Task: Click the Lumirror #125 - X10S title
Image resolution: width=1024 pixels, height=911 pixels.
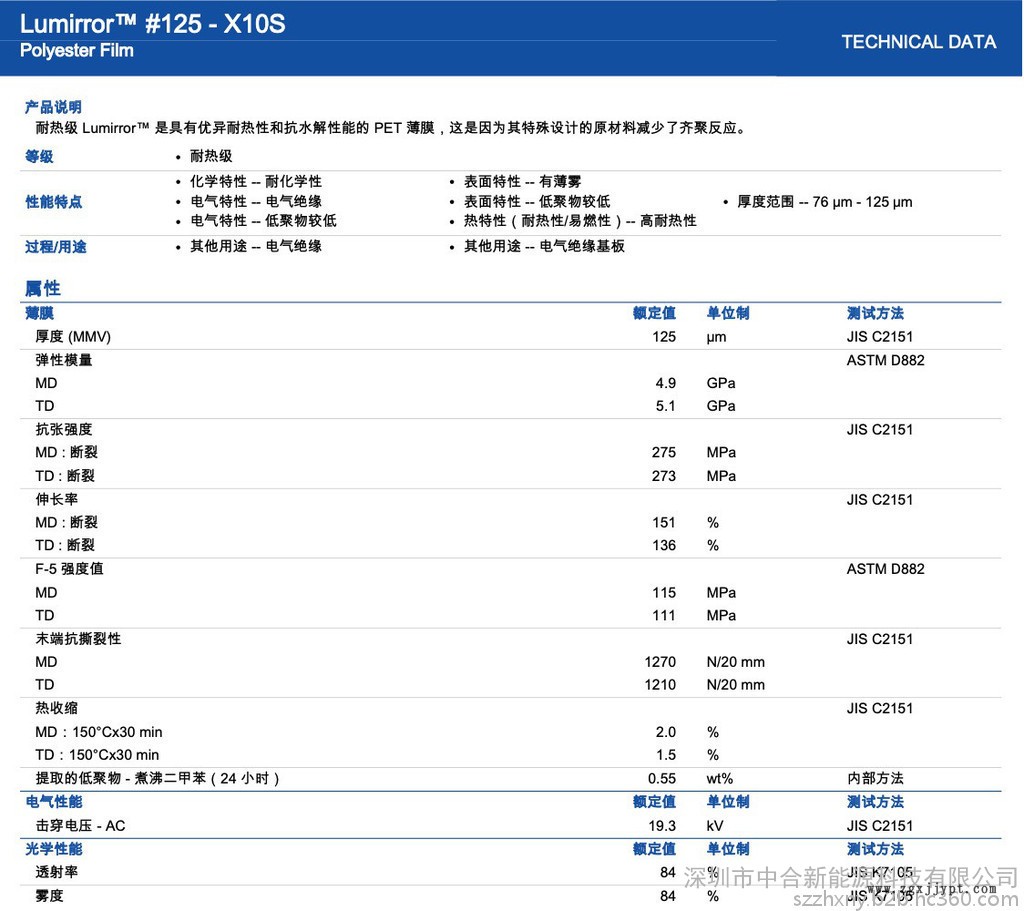Action: pyautogui.click(x=152, y=23)
